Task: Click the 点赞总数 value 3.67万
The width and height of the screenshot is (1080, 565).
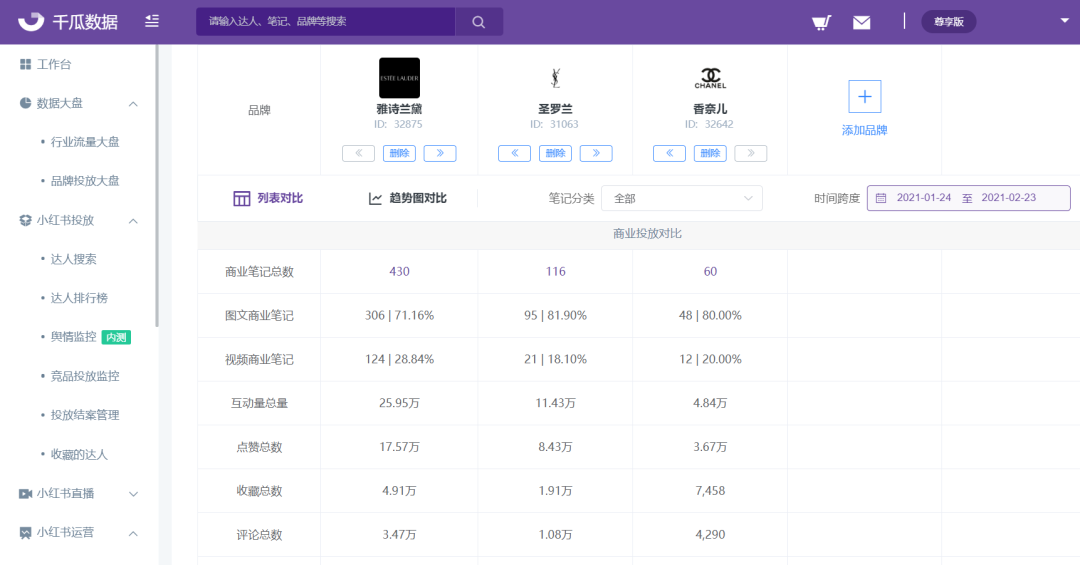Action: [710, 447]
